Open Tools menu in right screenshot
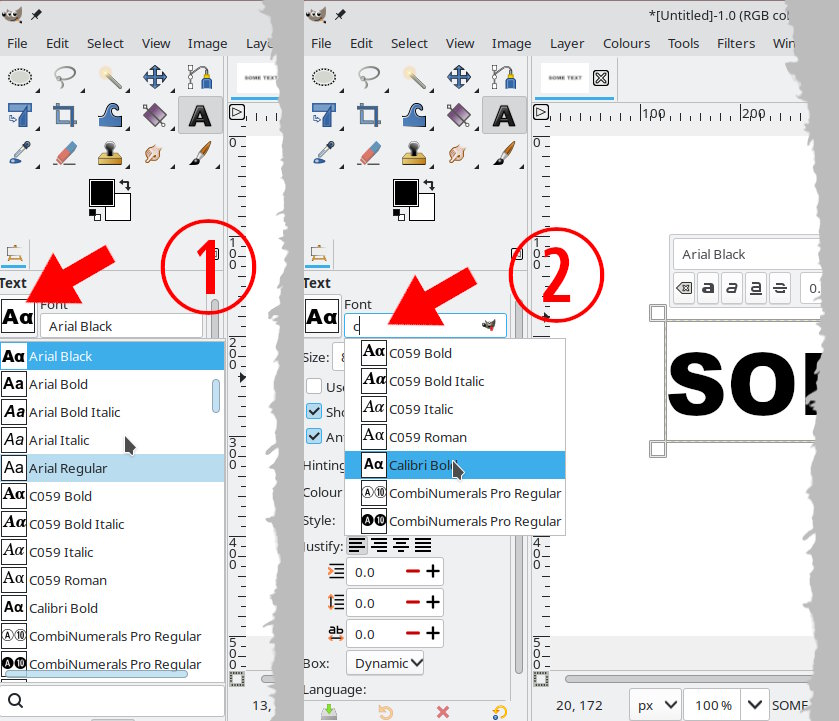Screen dimensions: 839x721 683,43
